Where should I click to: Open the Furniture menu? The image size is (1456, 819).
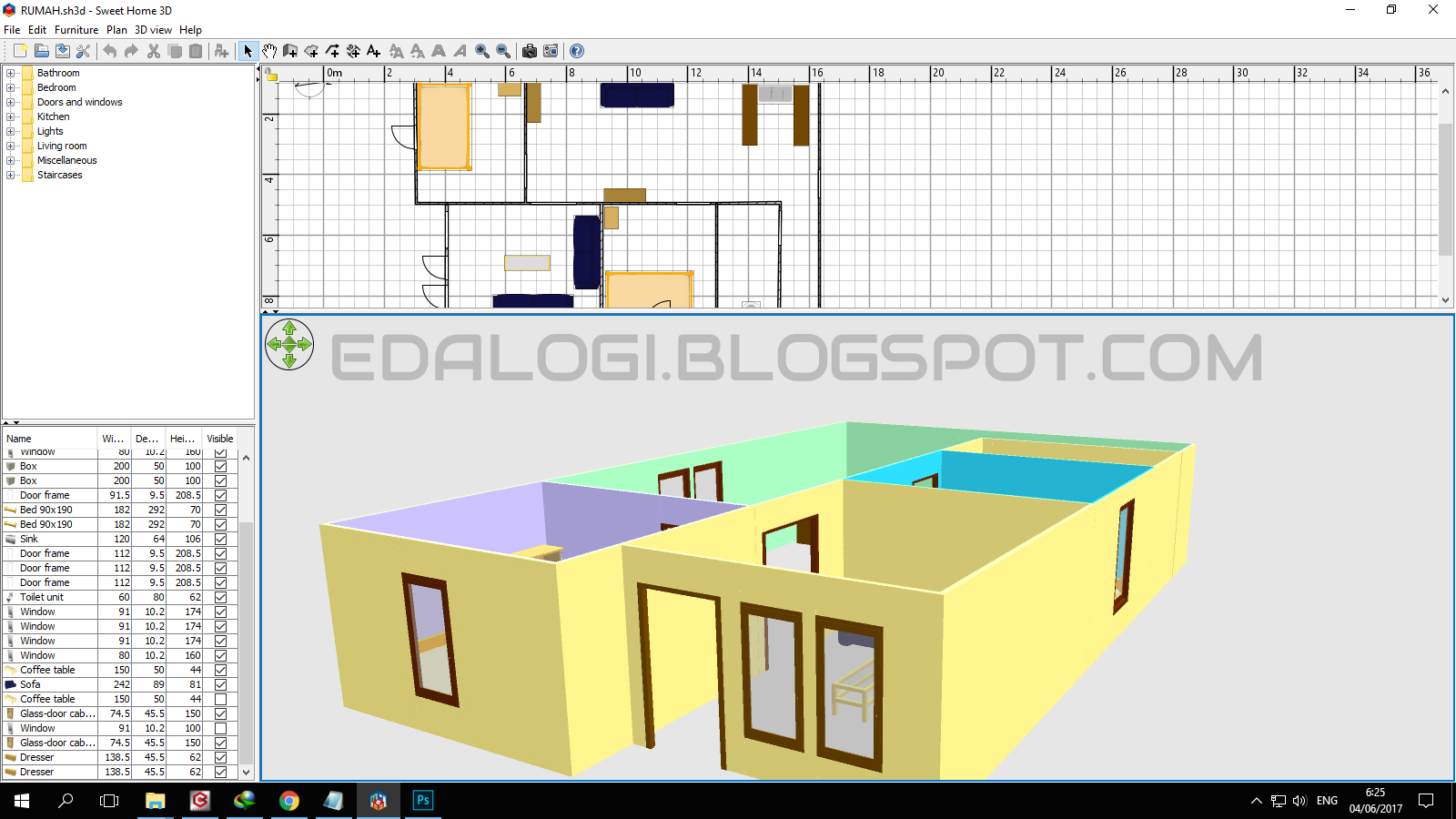(76, 30)
